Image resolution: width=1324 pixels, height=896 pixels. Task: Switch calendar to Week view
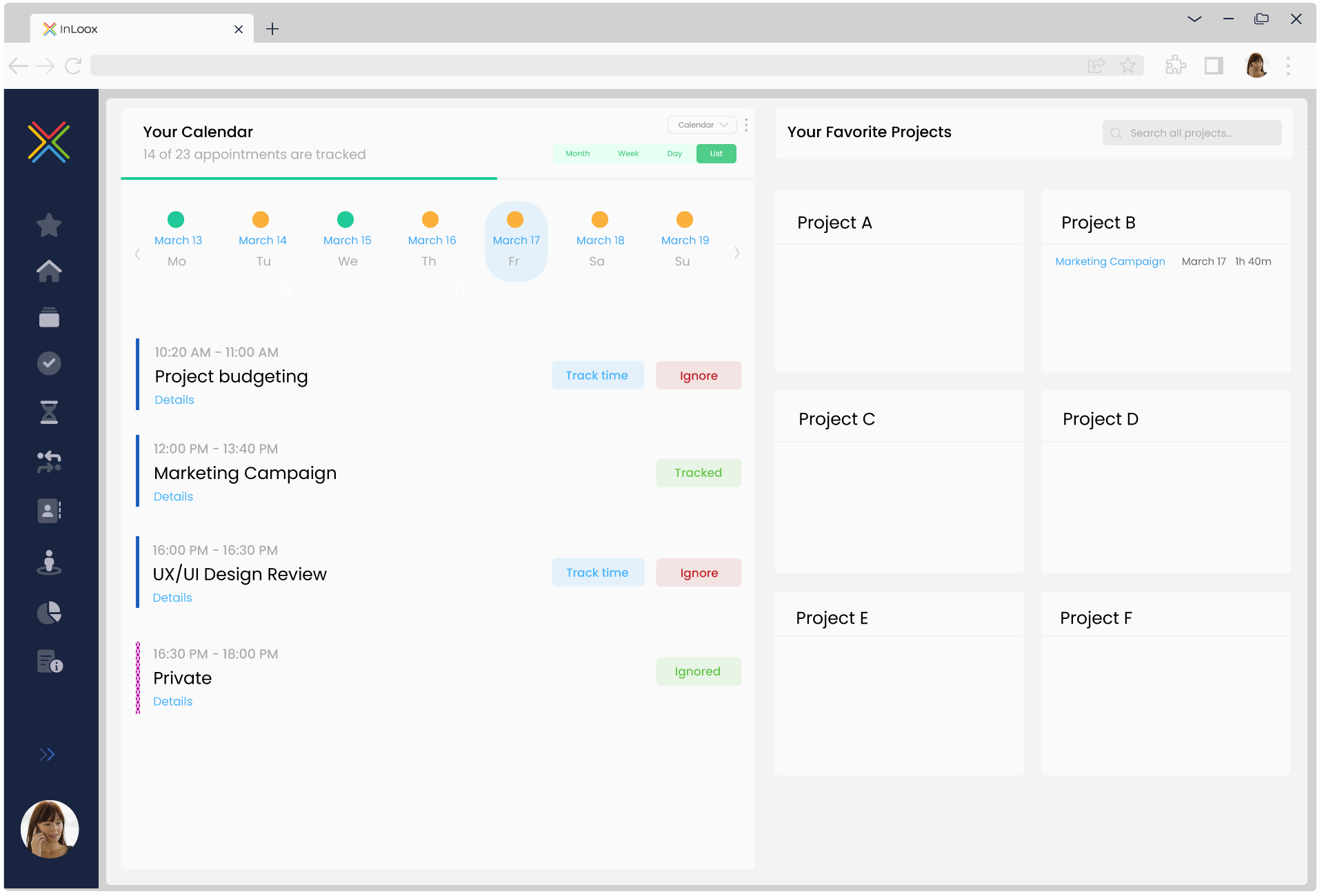[x=628, y=154]
